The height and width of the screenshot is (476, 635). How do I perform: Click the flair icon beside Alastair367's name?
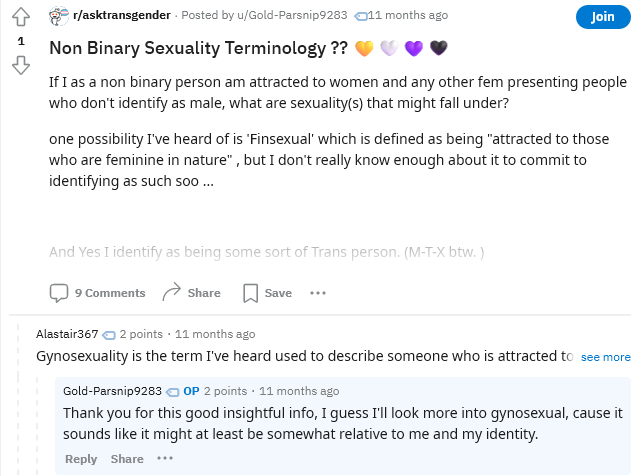pos(109,335)
